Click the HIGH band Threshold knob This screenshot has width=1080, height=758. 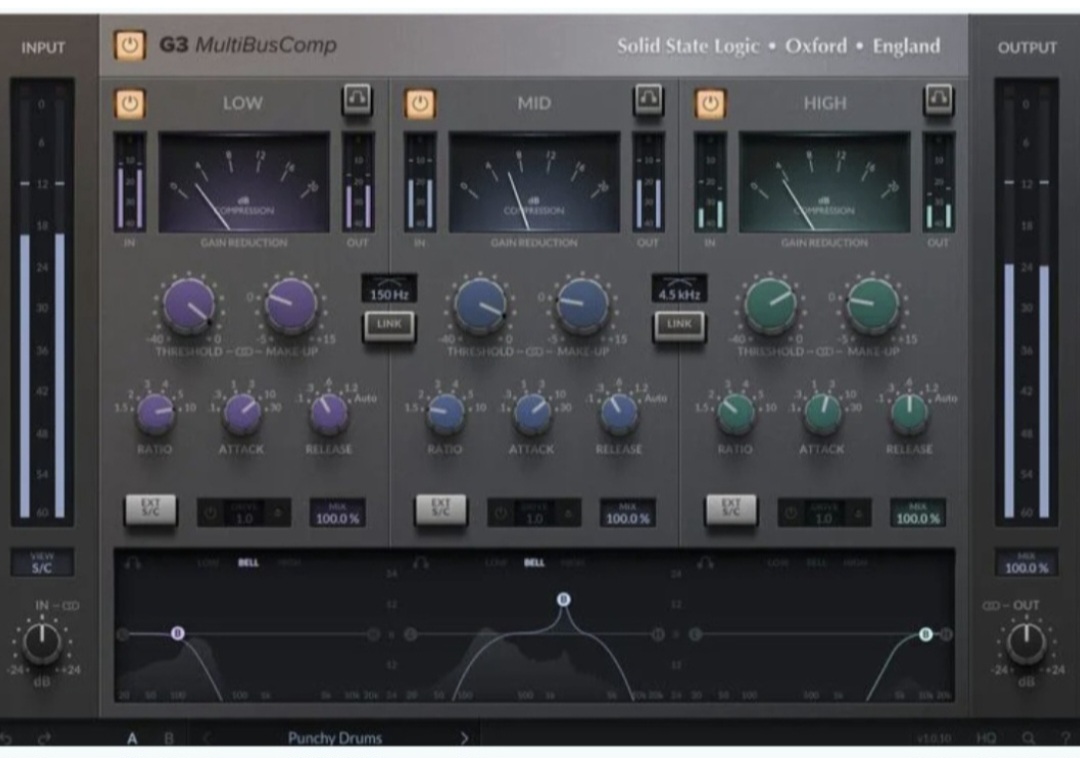tap(770, 304)
